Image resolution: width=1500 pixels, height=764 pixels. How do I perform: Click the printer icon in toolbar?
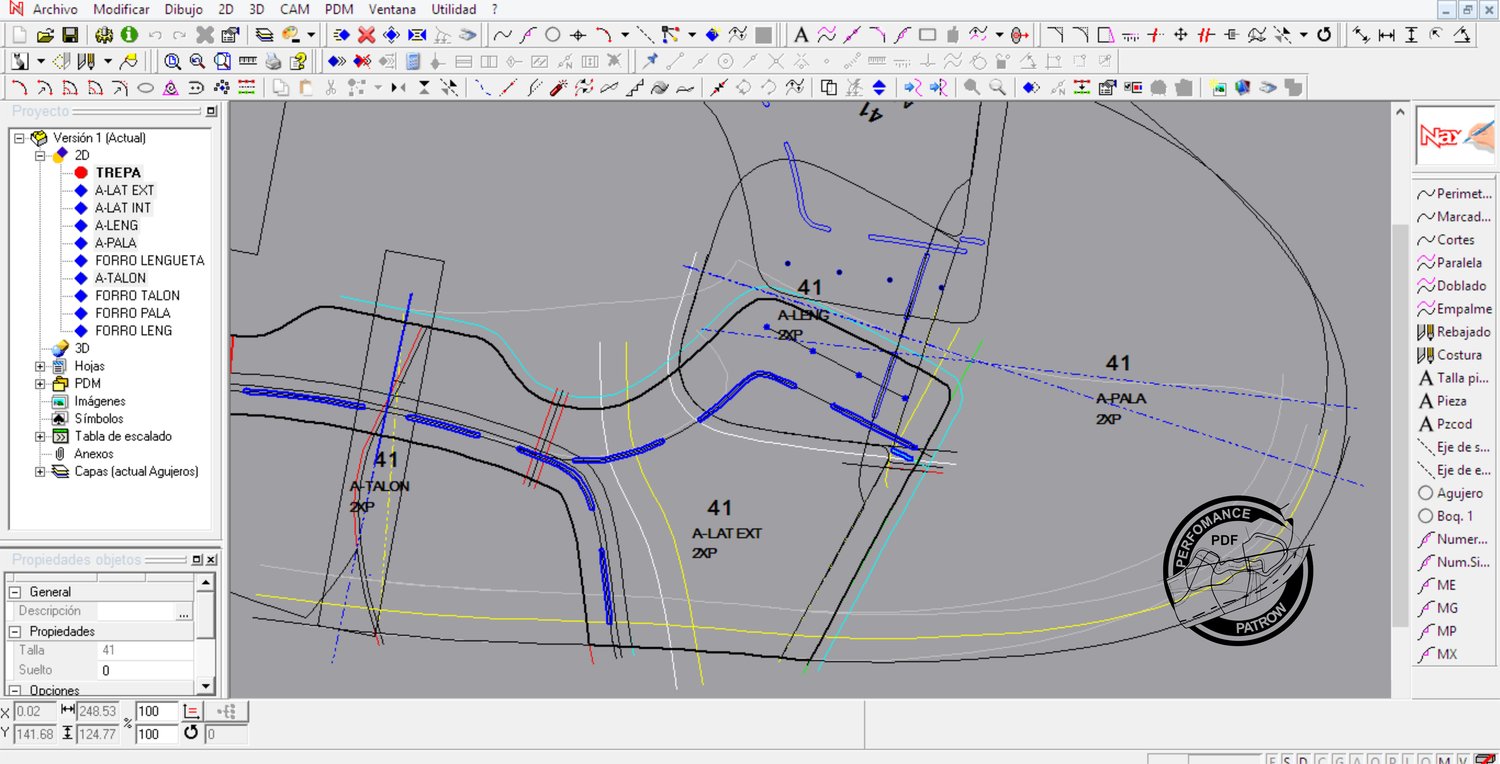[x=273, y=62]
